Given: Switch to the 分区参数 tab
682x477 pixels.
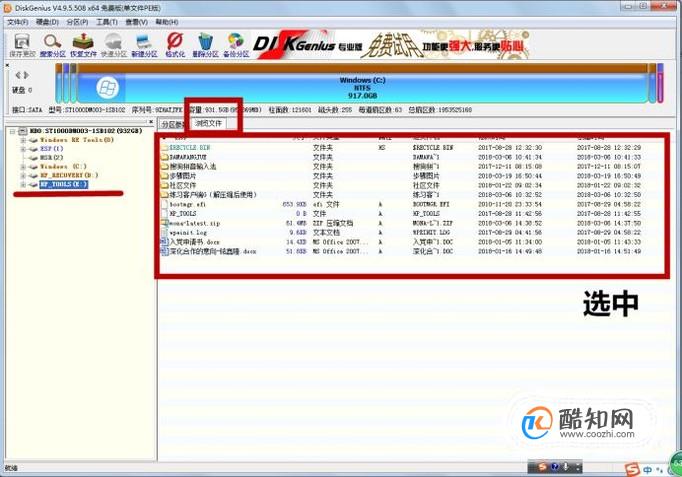Looking at the screenshot, I should [173, 125].
